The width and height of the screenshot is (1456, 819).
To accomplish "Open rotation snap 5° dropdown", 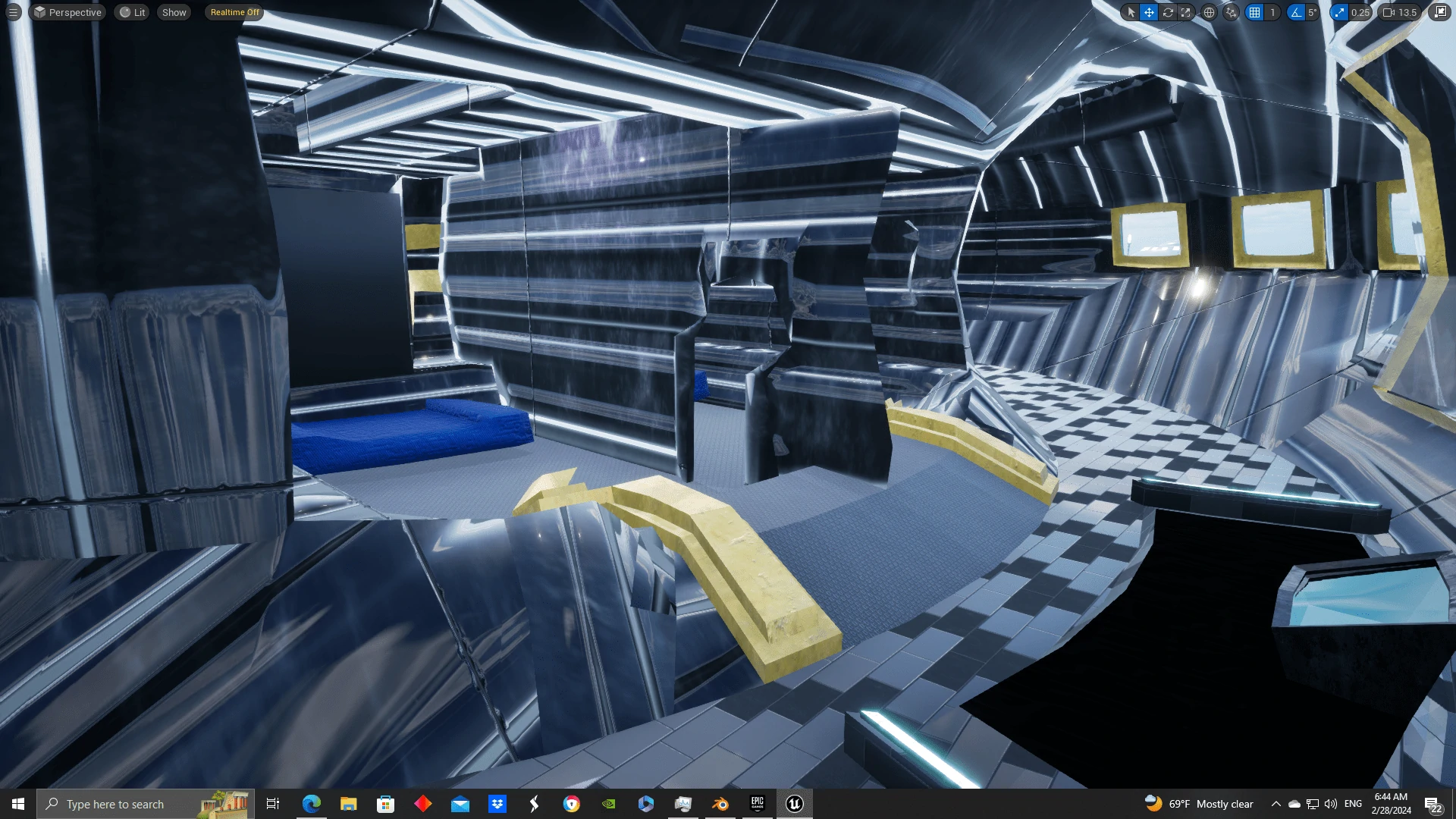I will (1312, 12).
